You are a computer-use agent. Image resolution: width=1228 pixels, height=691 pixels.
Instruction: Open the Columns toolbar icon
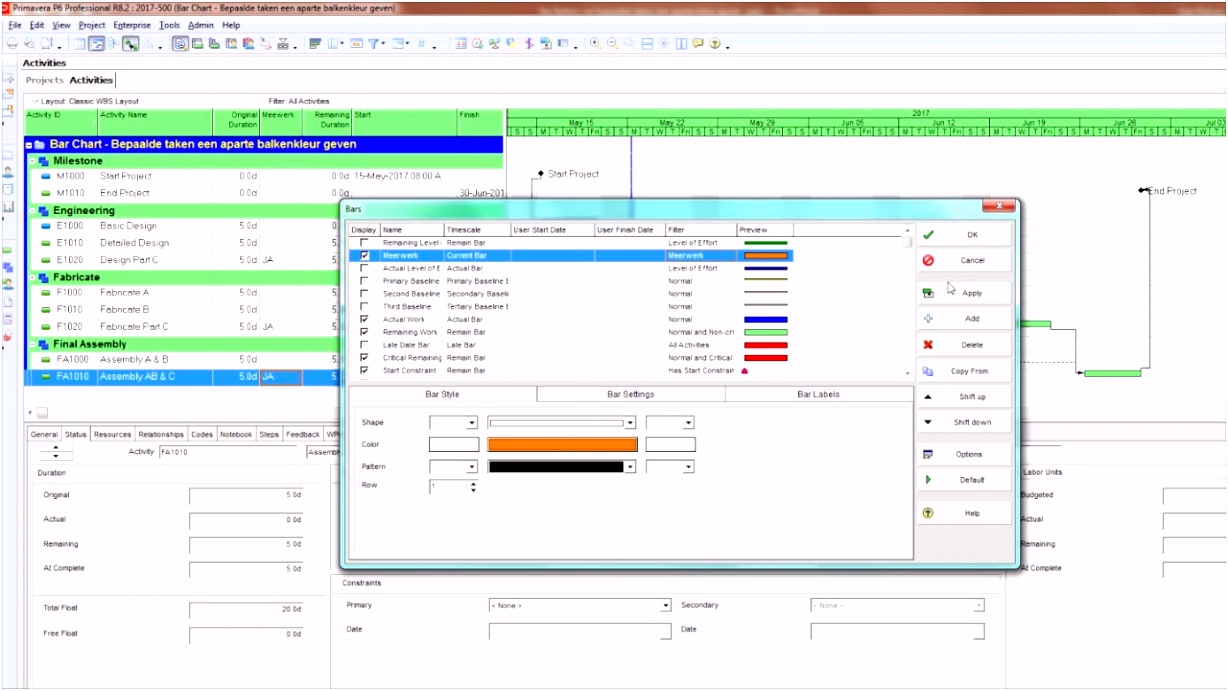tap(332, 44)
